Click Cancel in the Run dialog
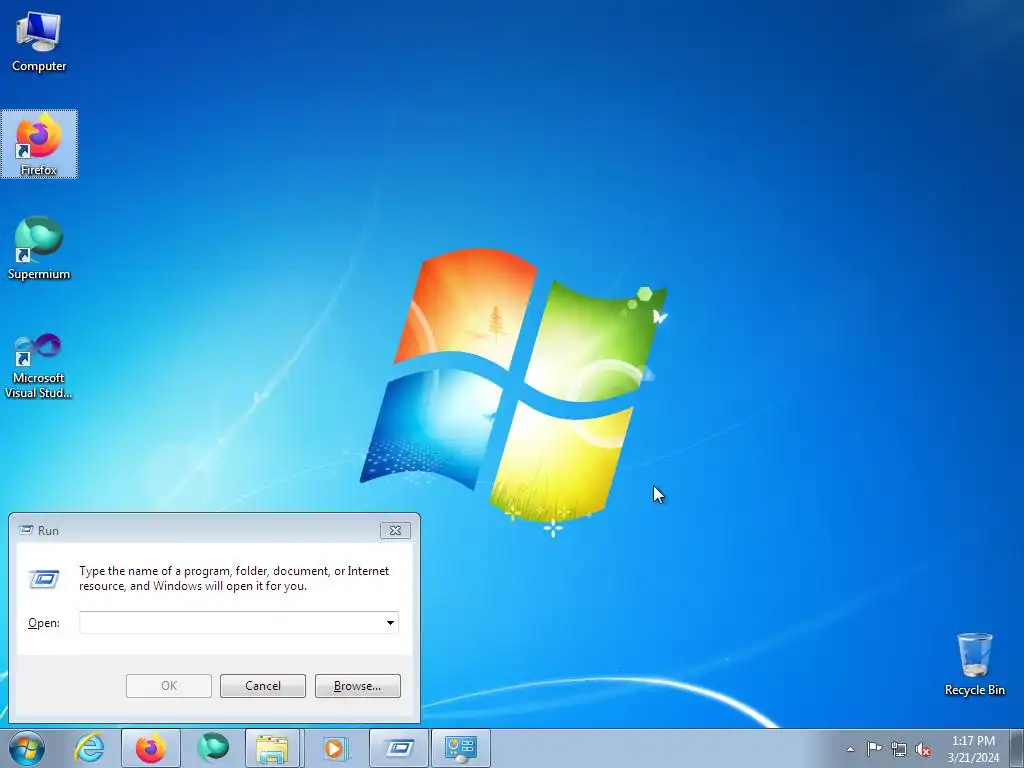Viewport: 1024px width, 768px height. [x=263, y=686]
